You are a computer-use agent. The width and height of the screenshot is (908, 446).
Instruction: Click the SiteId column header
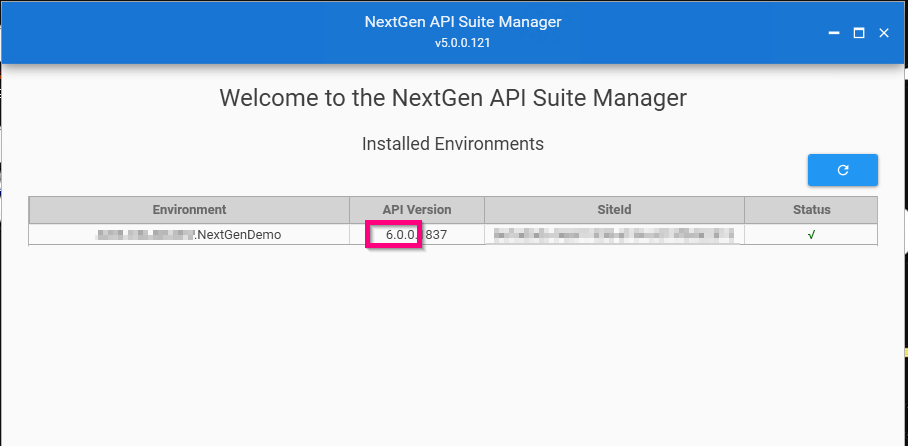(x=614, y=210)
